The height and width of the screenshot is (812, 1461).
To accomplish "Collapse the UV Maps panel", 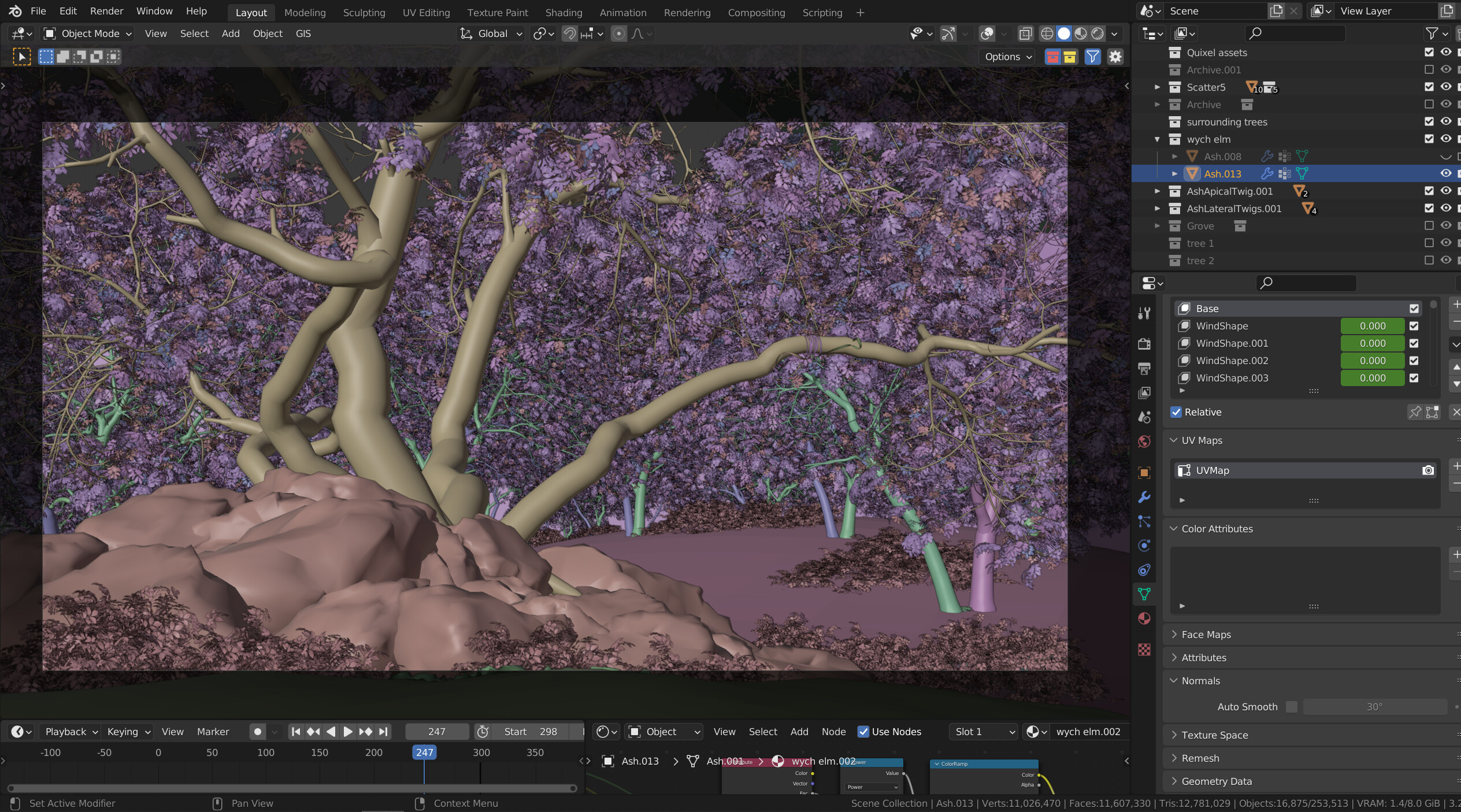I will (1202, 440).
